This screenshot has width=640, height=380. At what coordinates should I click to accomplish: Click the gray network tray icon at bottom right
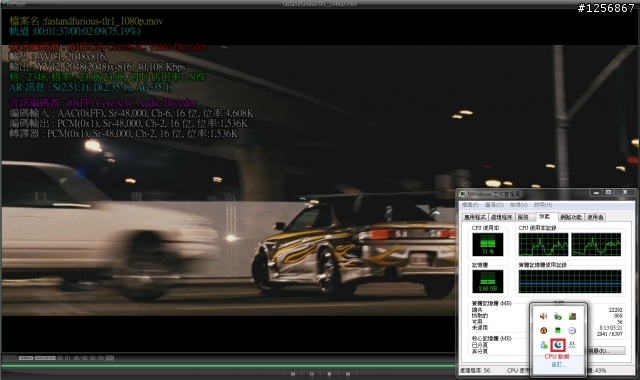click(572, 345)
